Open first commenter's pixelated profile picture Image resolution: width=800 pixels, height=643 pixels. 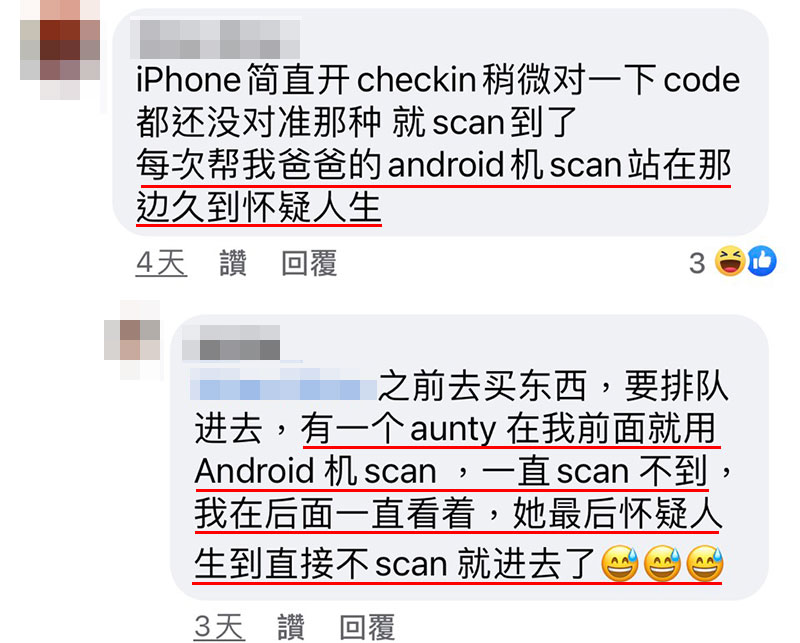coord(60,50)
